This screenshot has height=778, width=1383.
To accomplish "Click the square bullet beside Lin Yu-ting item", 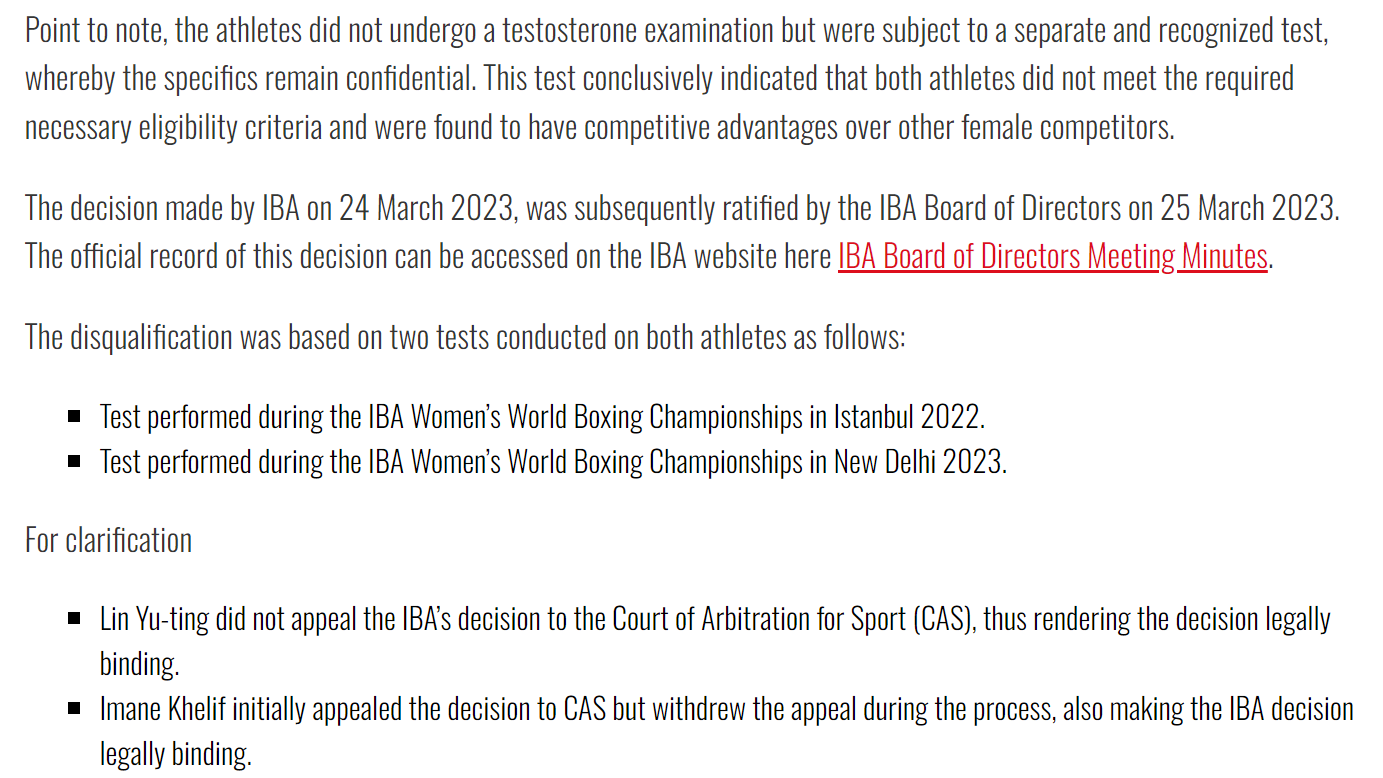I will [x=75, y=619].
